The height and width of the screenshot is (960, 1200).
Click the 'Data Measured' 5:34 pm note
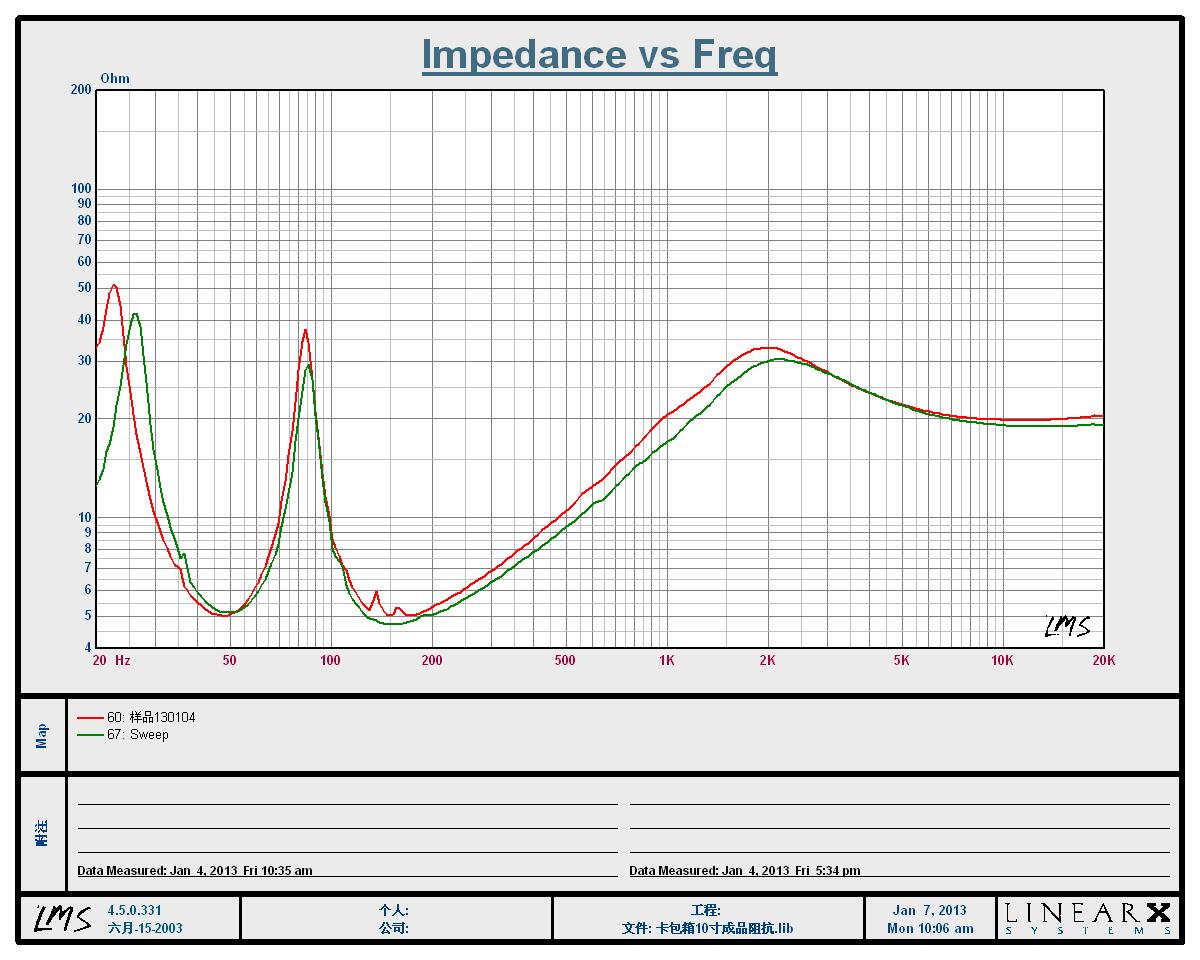coord(744,871)
